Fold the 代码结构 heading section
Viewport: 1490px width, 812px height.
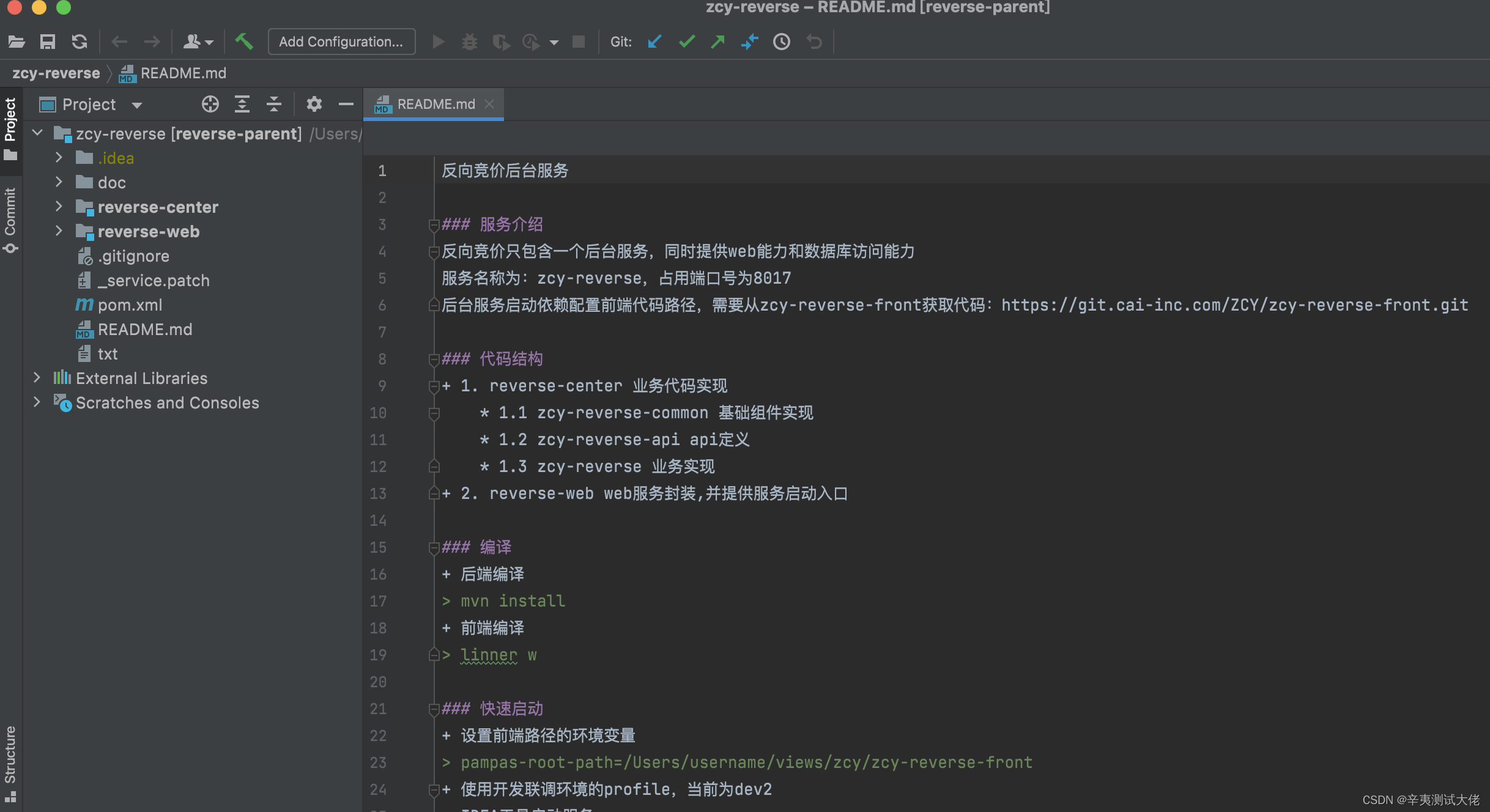point(434,360)
